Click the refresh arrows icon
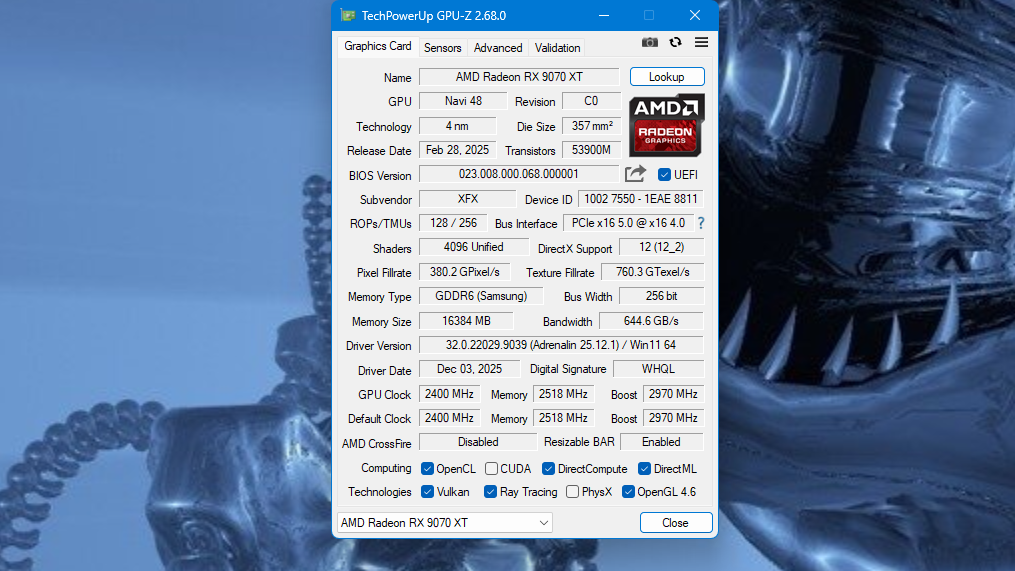 675,42
